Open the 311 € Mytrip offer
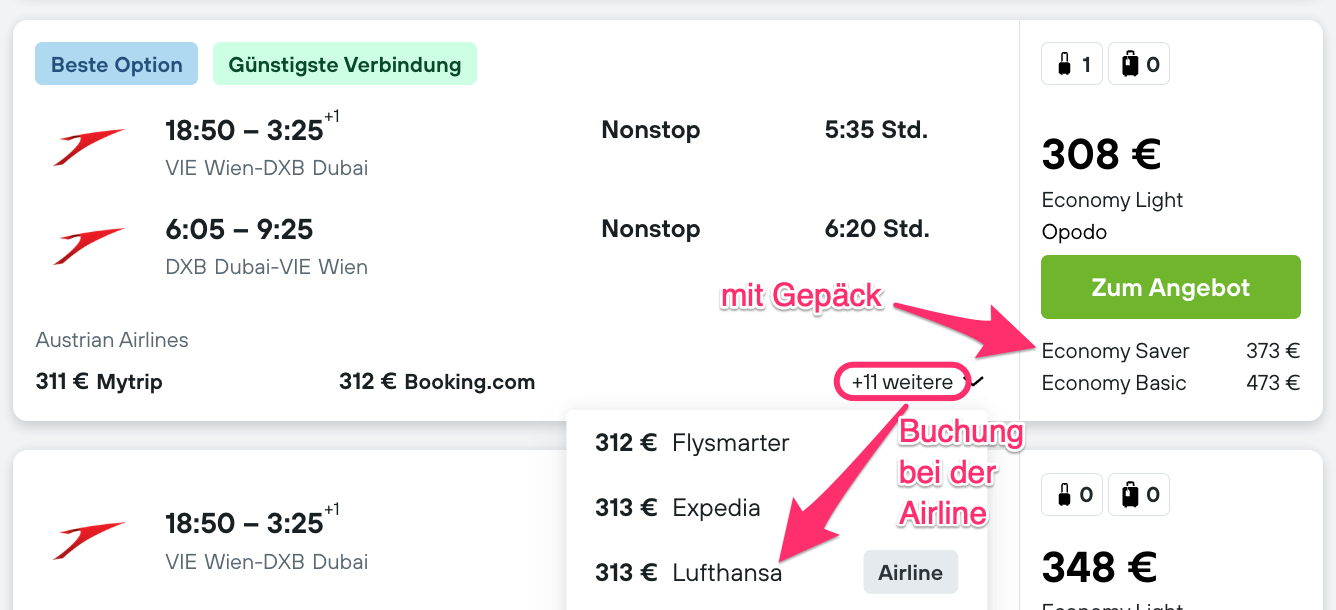Viewport: 1336px width, 610px height. 99,381
